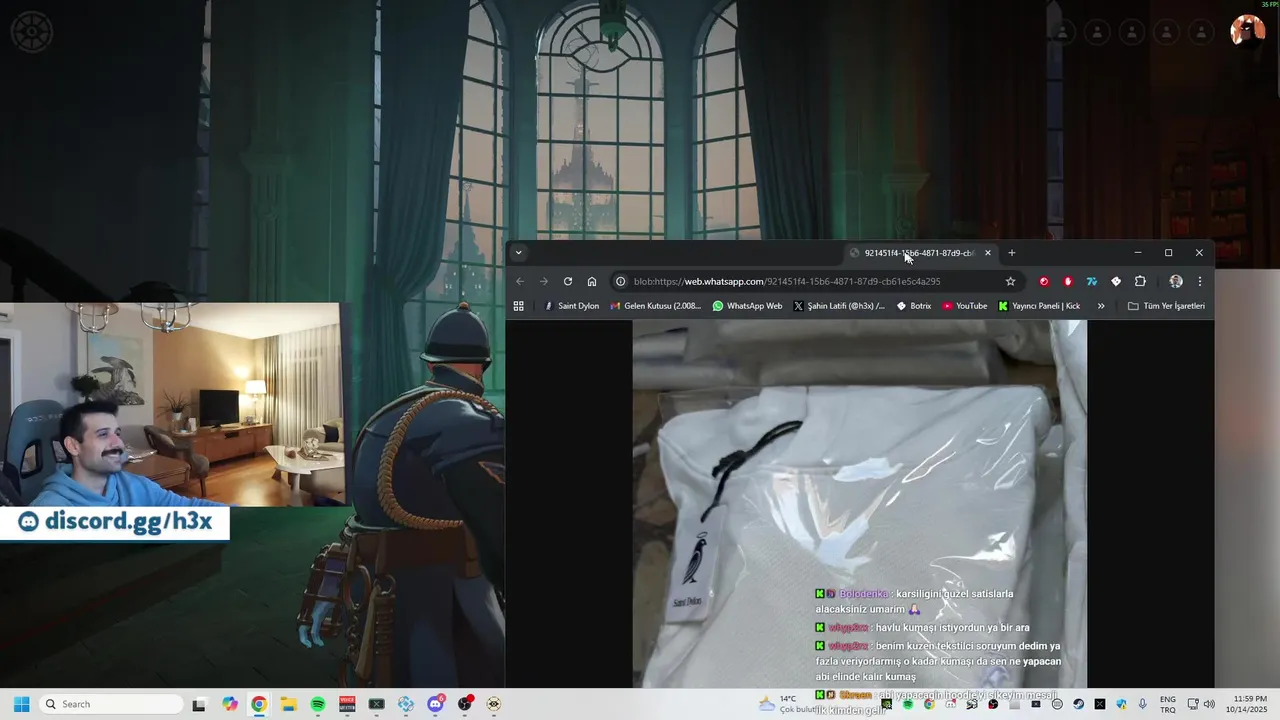Open the Şahin Latifi X bookmark
This screenshot has height=720, width=1280.
(x=839, y=306)
